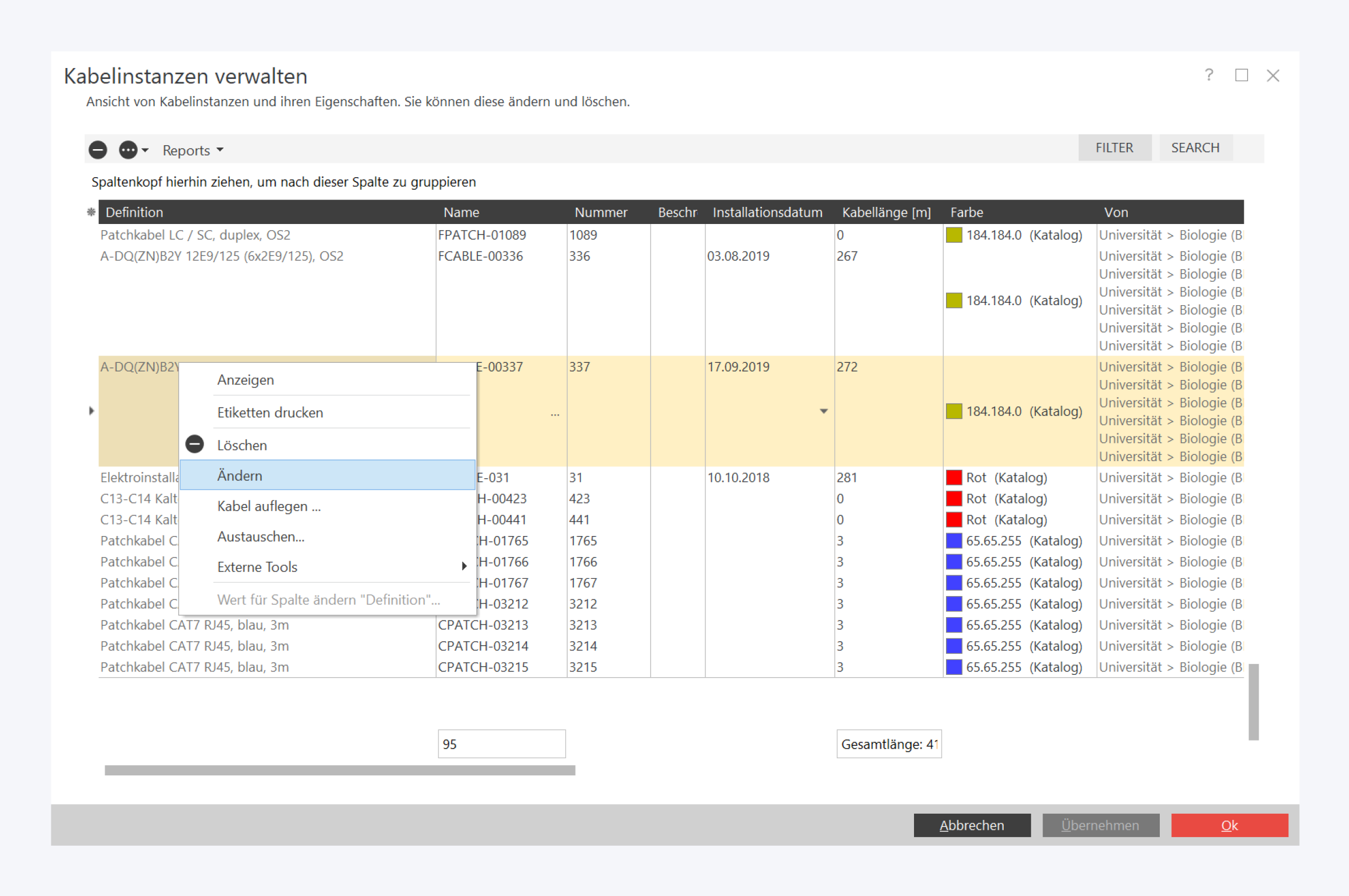Screen dimensions: 1349x896
Task: Click the column chooser asterisk icon
Action: (91, 212)
